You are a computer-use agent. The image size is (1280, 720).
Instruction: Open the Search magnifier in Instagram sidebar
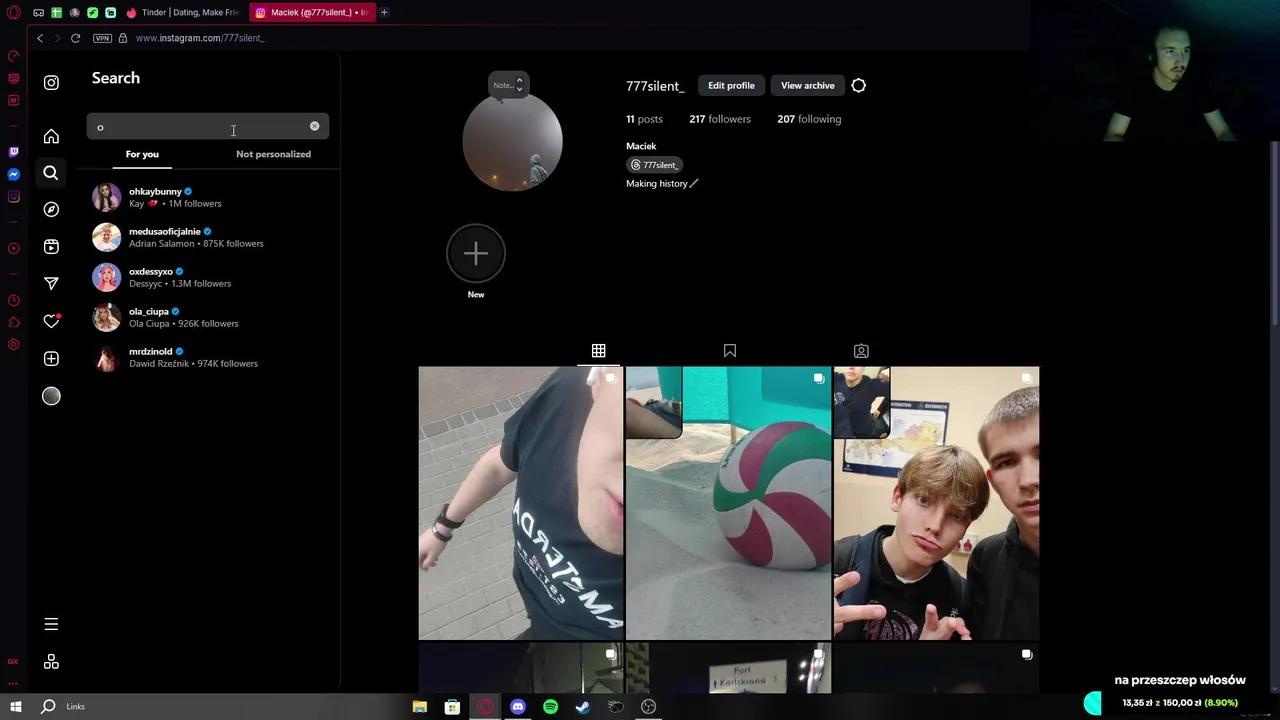click(x=51, y=173)
